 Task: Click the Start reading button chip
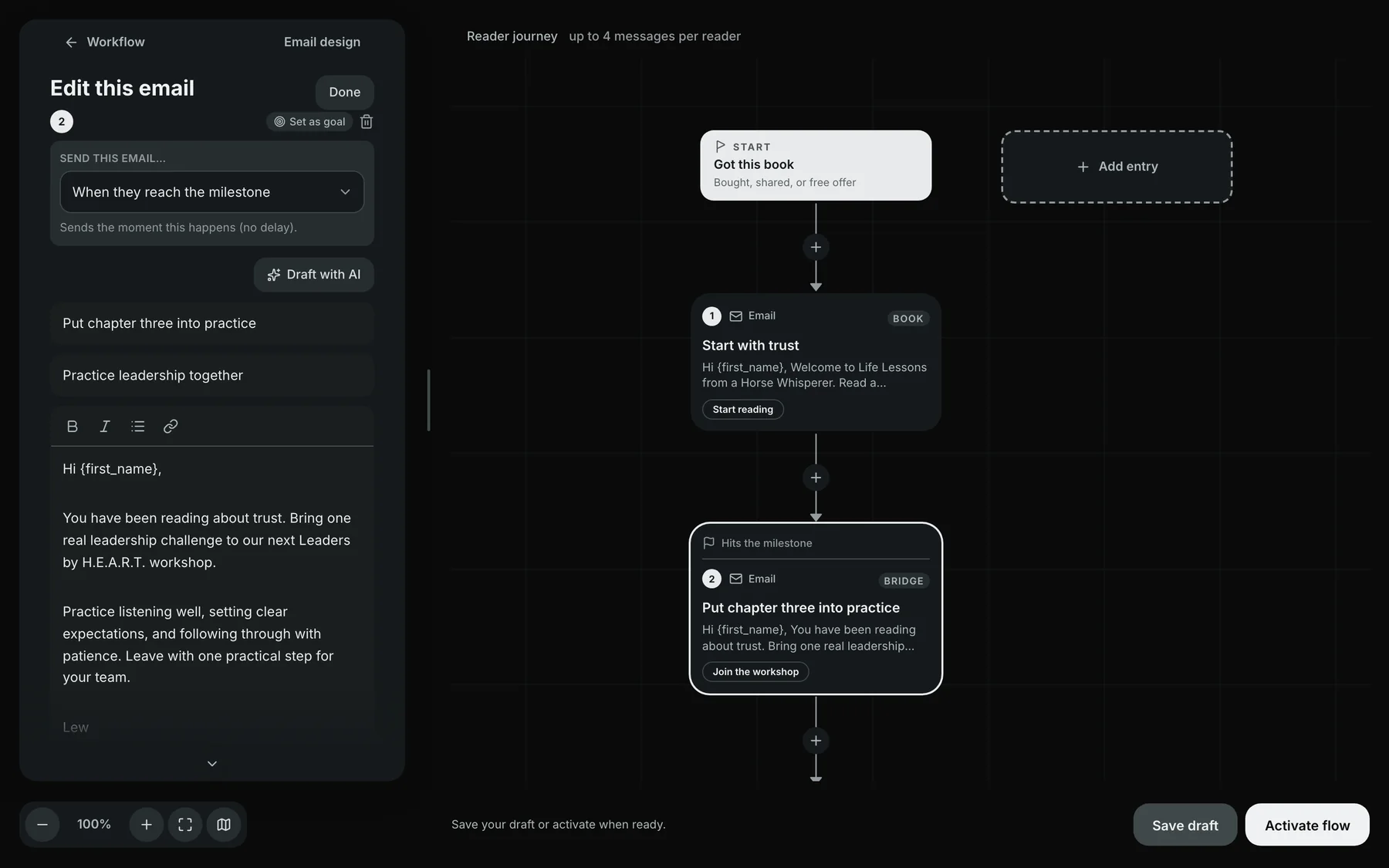click(x=742, y=410)
